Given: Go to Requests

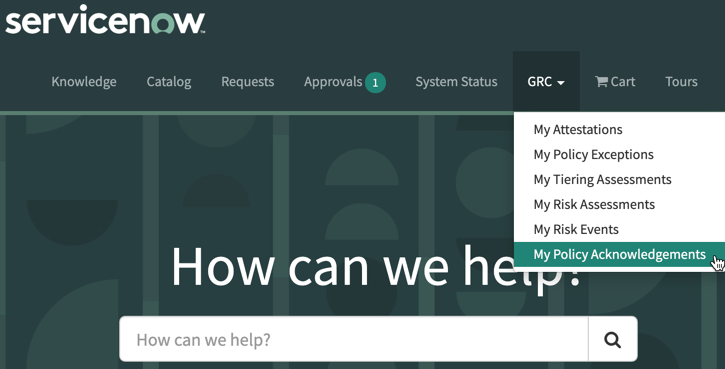Looking at the screenshot, I should tap(247, 82).
